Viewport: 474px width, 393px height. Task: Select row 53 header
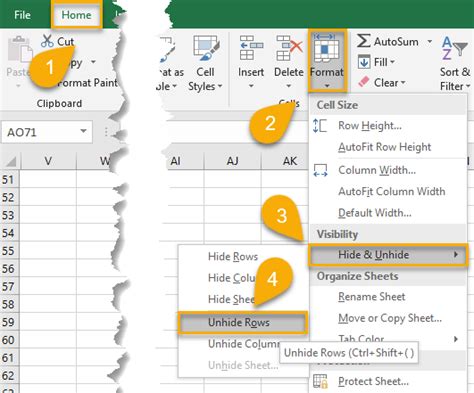(9, 215)
